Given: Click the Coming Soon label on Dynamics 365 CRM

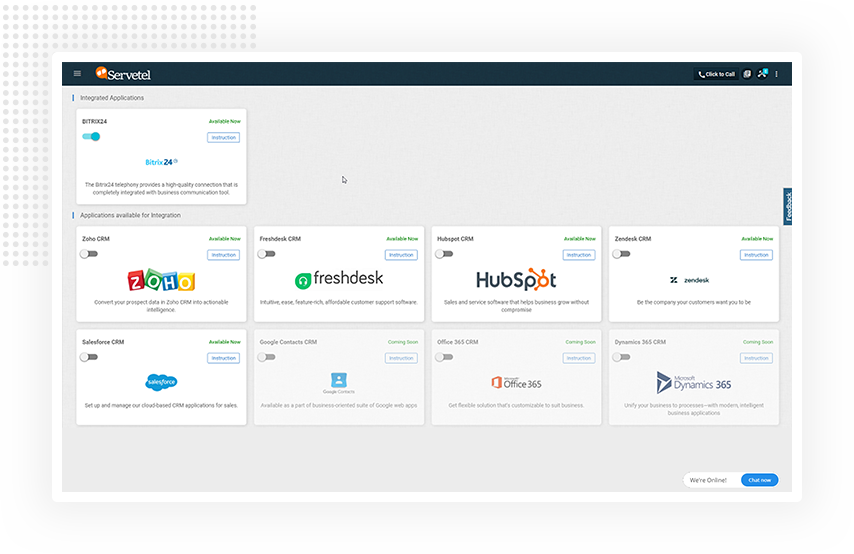Looking at the screenshot, I should click(x=758, y=342).
